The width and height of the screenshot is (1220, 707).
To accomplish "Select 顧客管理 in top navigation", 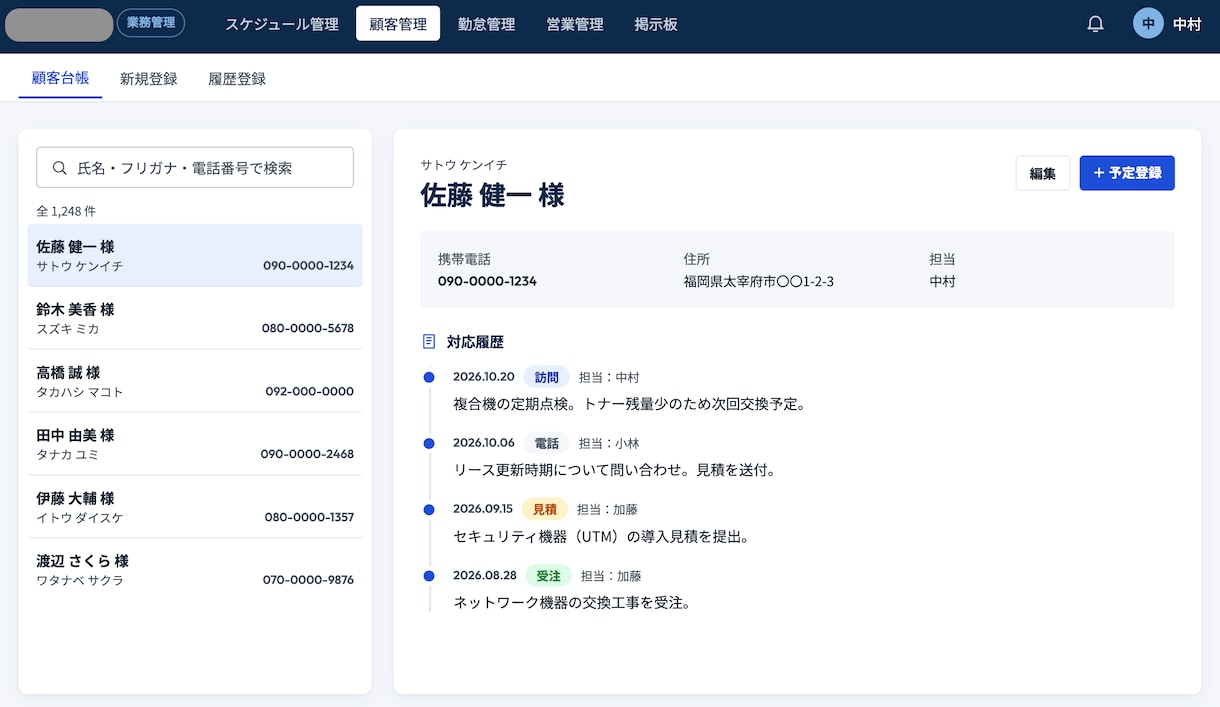I will pos(398,24).
